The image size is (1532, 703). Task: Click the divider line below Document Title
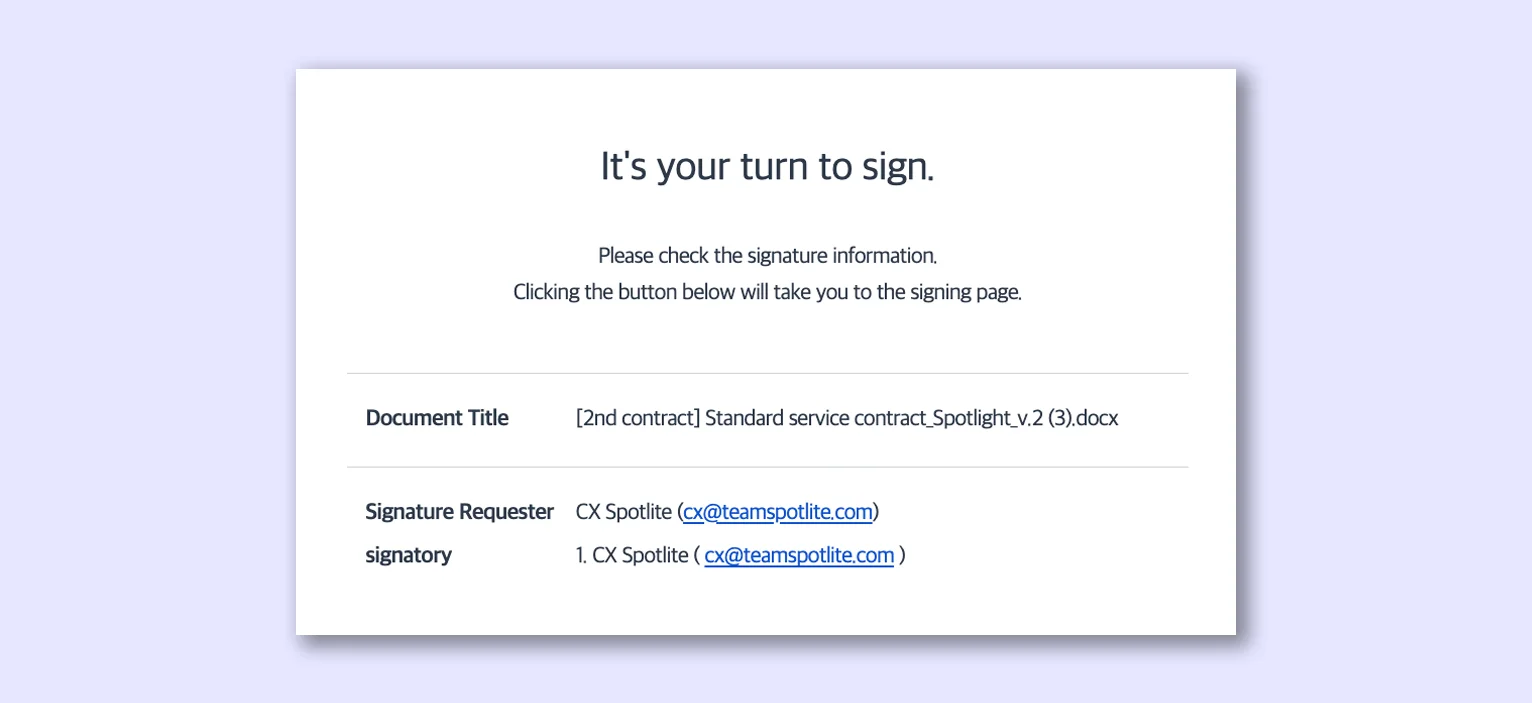[x=766, y=467]
